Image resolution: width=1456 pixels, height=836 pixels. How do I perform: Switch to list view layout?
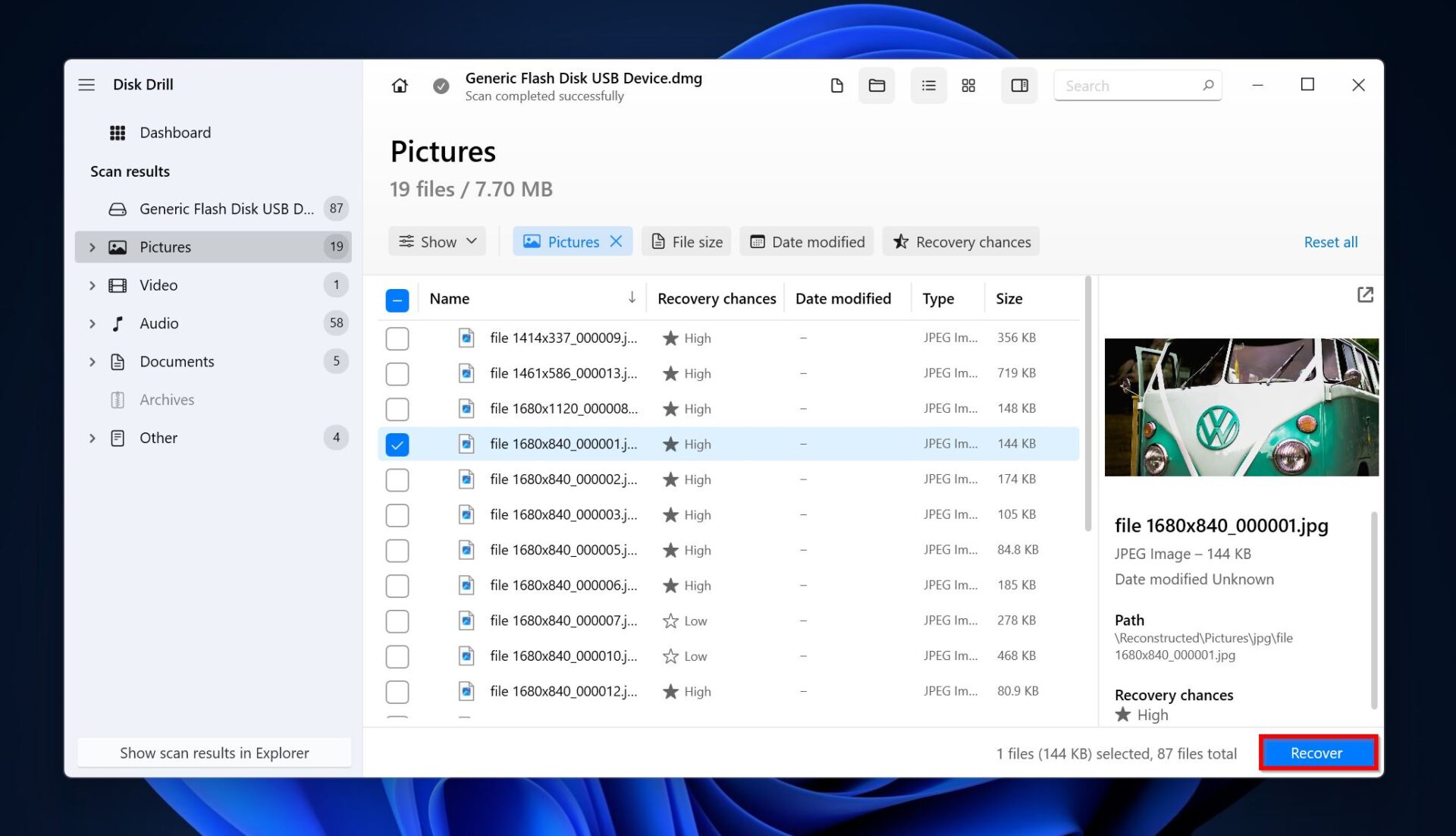928,85
